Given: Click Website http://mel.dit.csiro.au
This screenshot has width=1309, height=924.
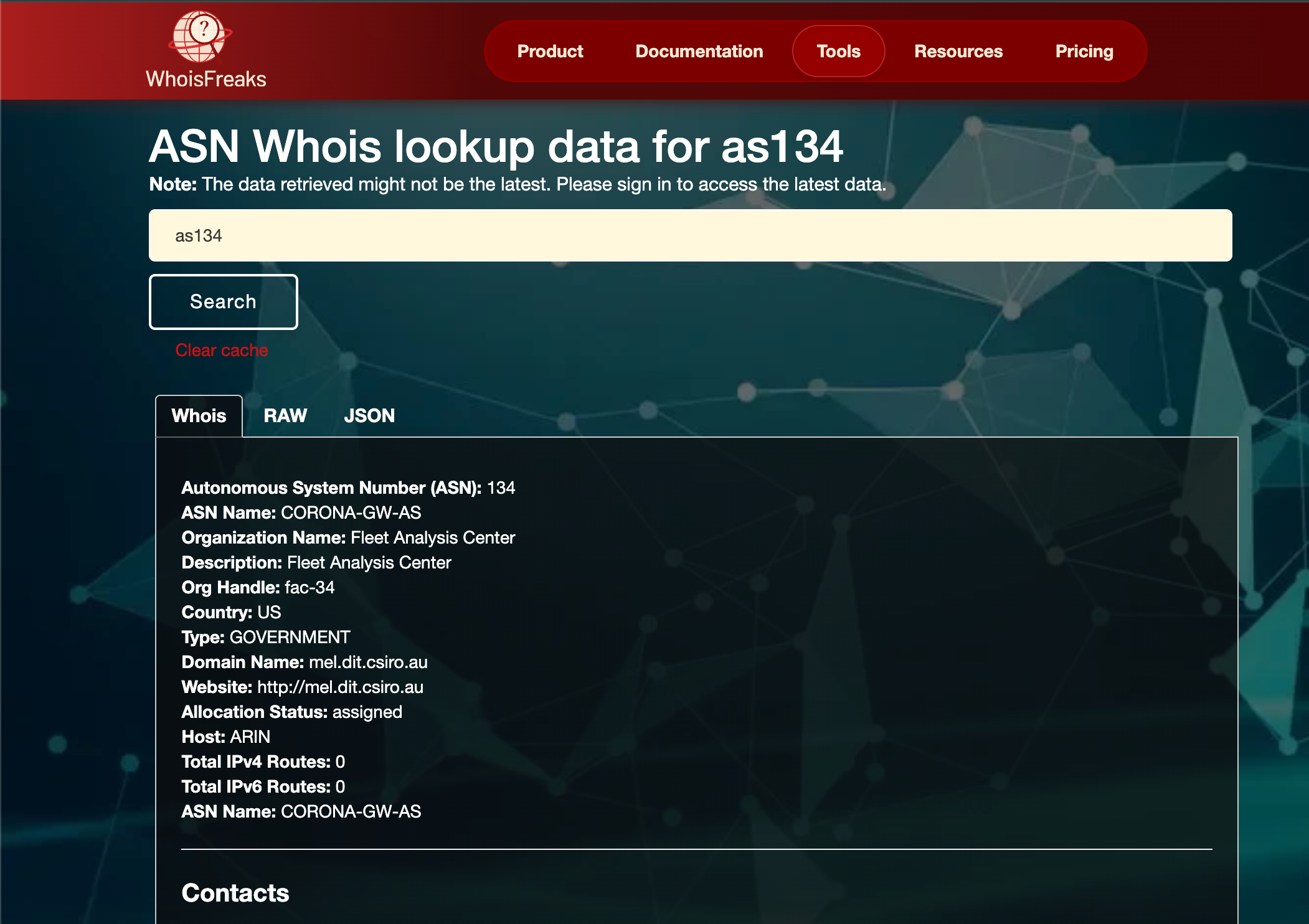Looking at the screenshot, I should click(x=303, y=687).
